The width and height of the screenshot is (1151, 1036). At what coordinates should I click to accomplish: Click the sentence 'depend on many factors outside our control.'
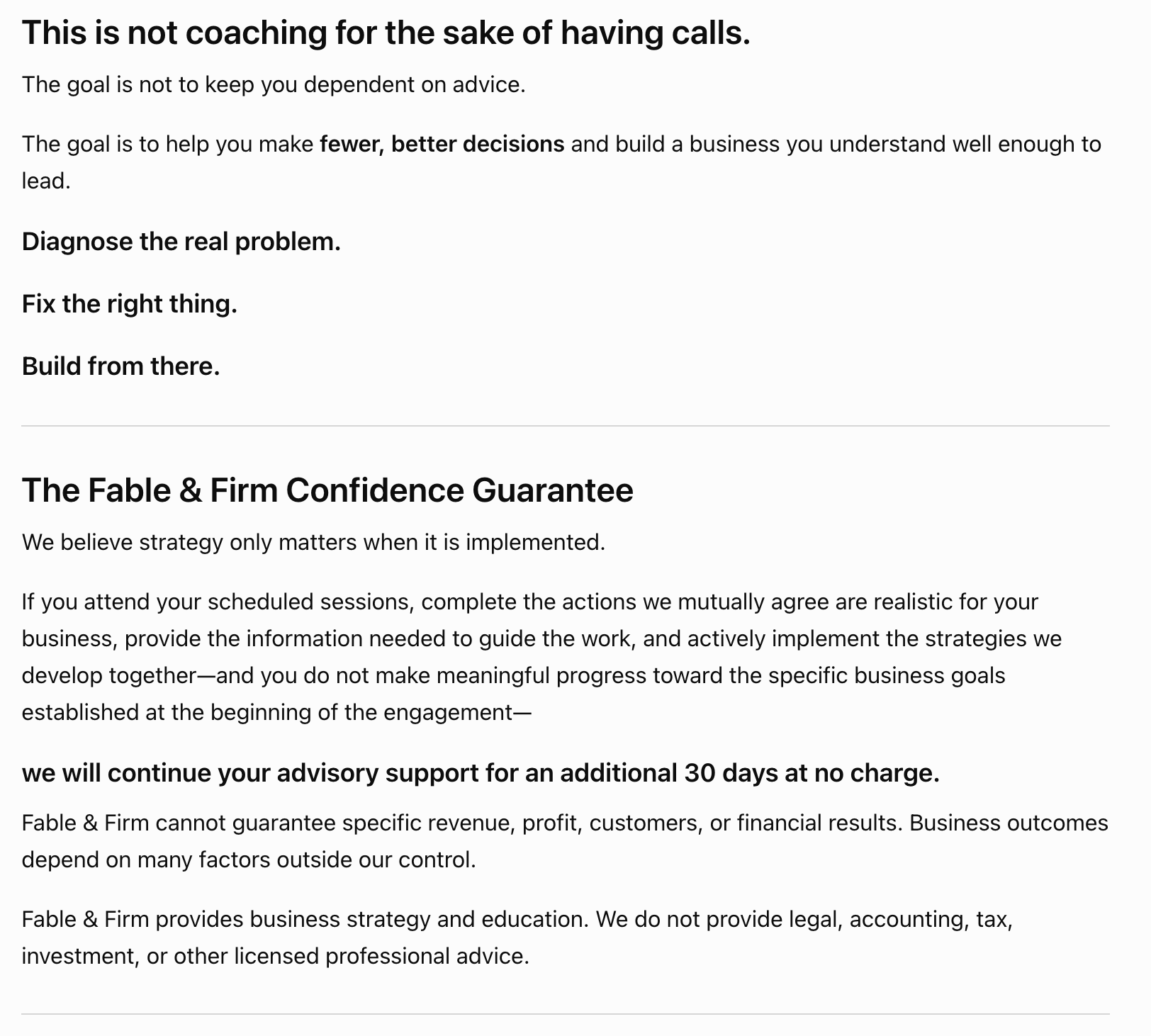pos(249,860)
